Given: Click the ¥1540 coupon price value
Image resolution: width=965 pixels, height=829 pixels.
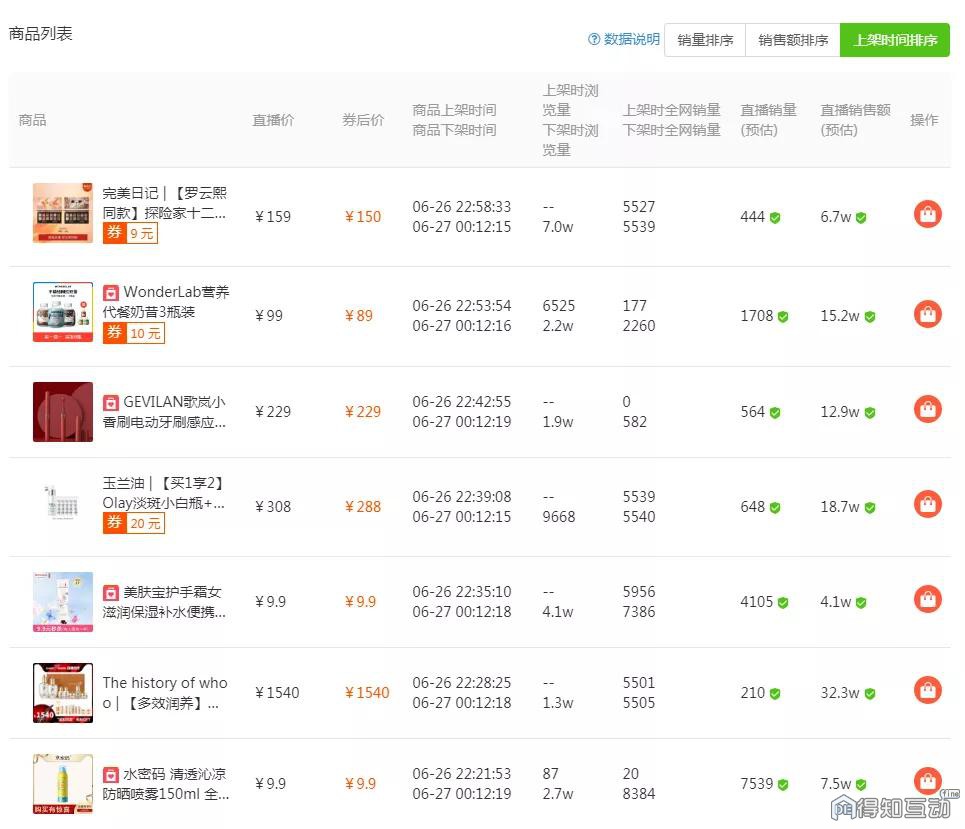Looking at the screenshot, I should [367, 693].
